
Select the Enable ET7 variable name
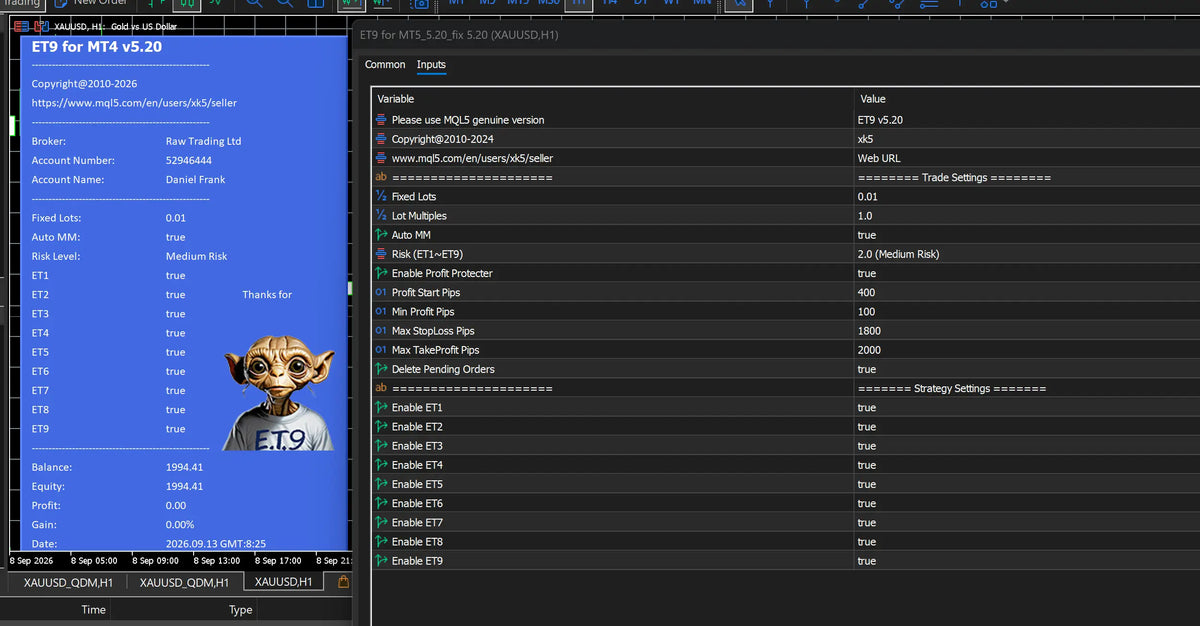tap(417, 522)
